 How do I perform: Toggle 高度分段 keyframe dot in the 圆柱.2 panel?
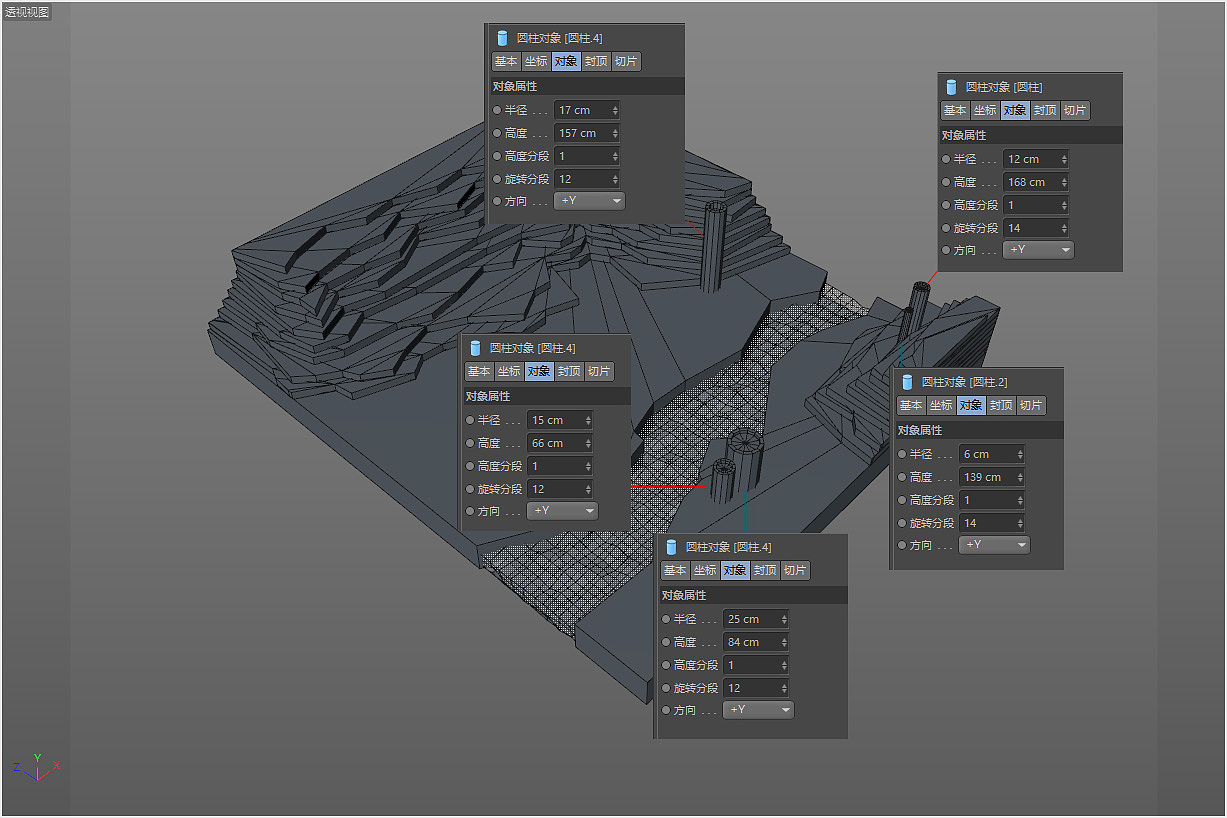(x=902, y=500)
